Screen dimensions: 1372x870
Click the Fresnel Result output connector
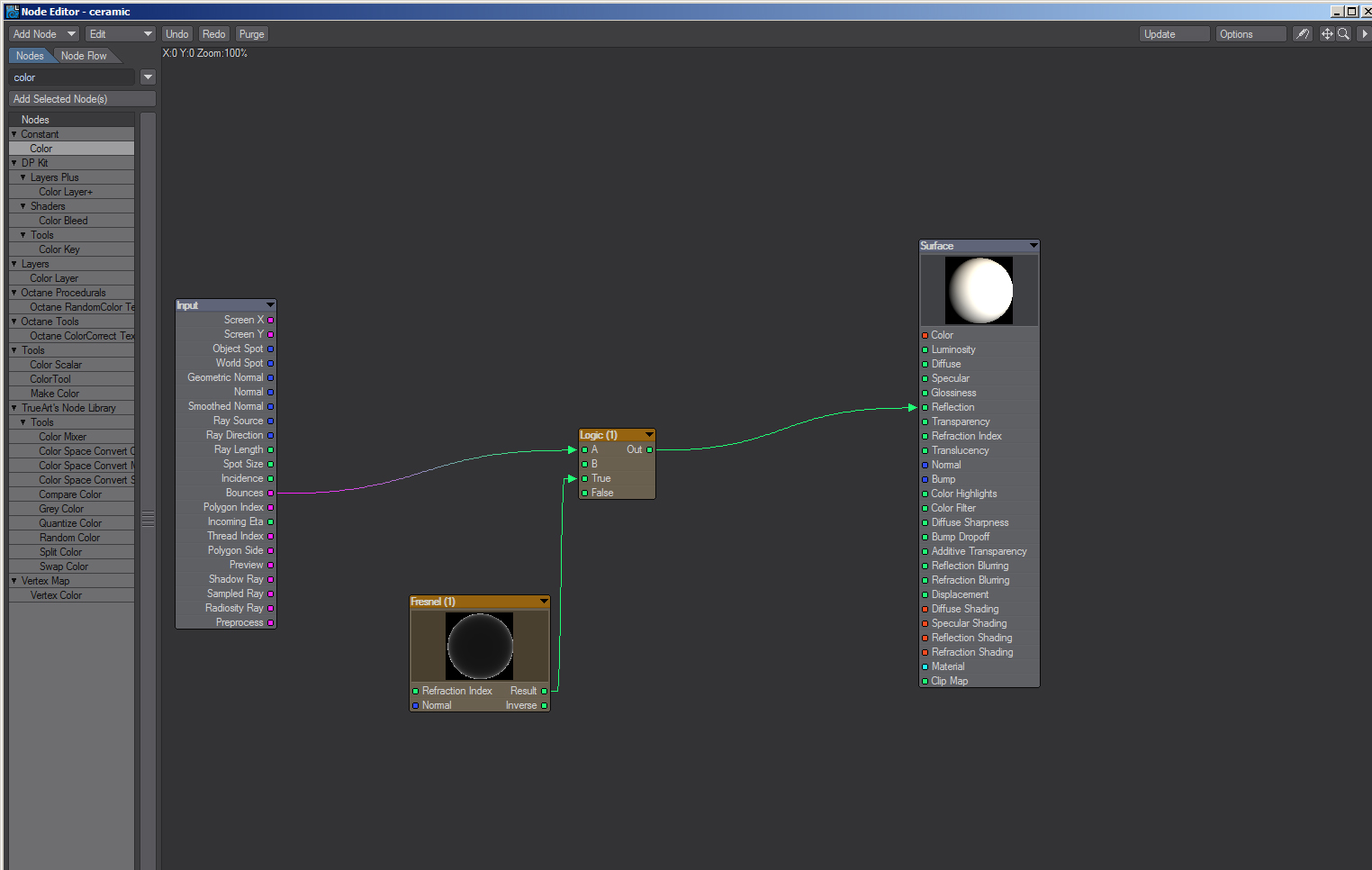pyautogui.click(x=544, y=691)
